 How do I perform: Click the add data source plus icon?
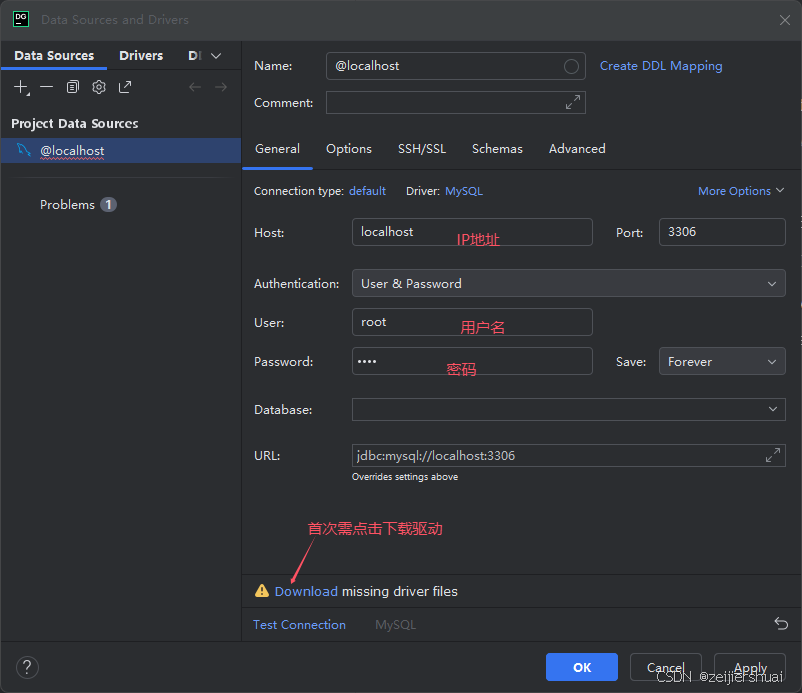(21, 87)
